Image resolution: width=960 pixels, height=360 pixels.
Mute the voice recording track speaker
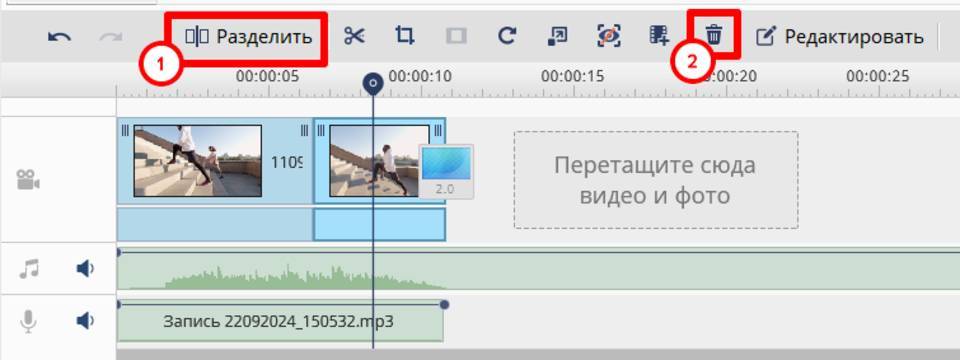click(85, 321)
